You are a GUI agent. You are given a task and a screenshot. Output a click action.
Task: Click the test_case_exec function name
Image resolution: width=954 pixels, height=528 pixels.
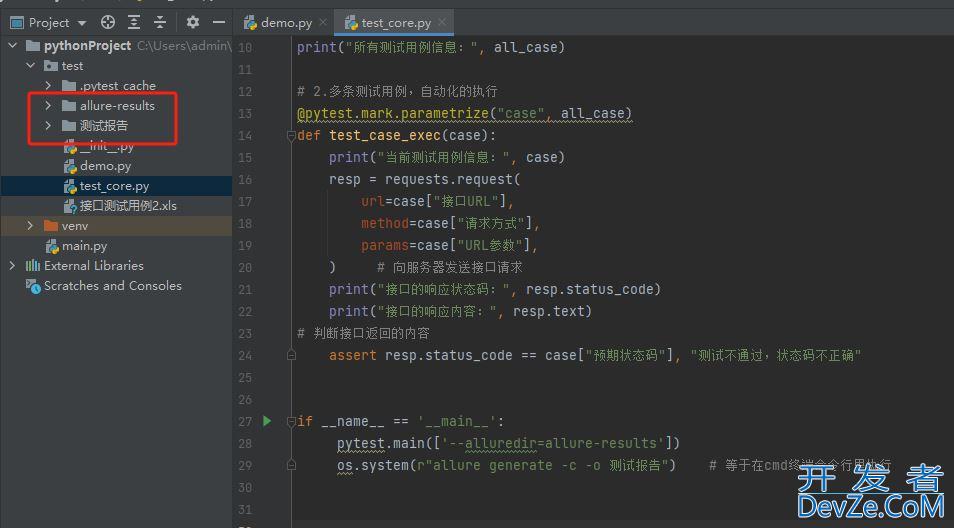[x=385, y=136]
